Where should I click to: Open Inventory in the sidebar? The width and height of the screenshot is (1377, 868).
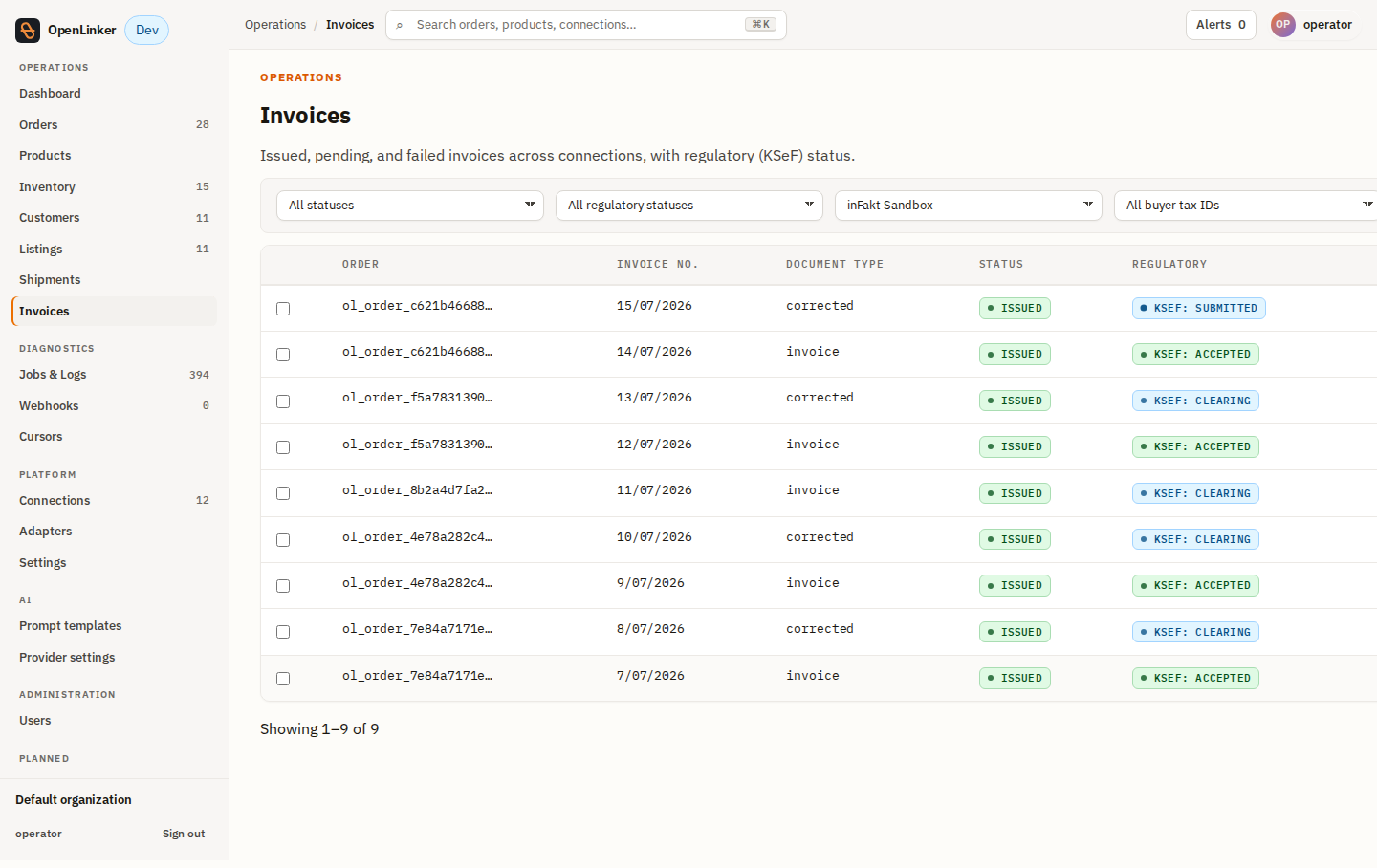(x=114, y=187)
